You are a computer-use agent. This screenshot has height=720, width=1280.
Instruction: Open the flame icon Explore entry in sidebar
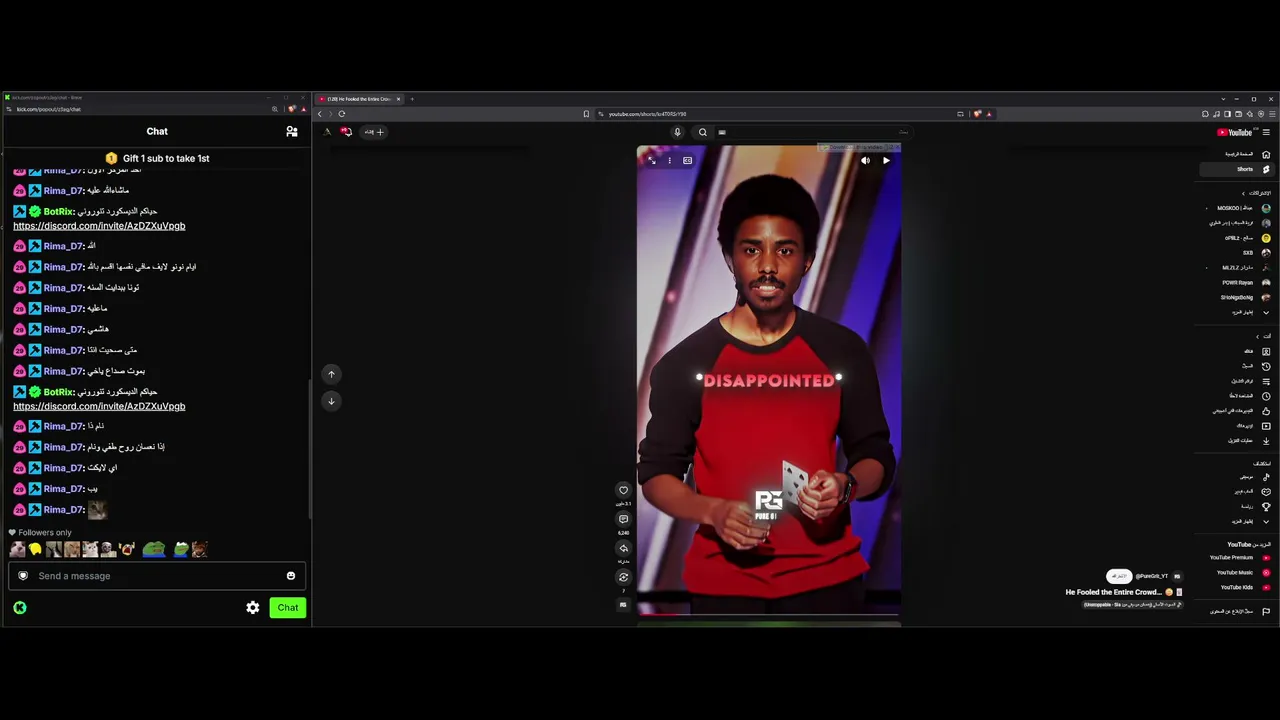[1266, 492]
